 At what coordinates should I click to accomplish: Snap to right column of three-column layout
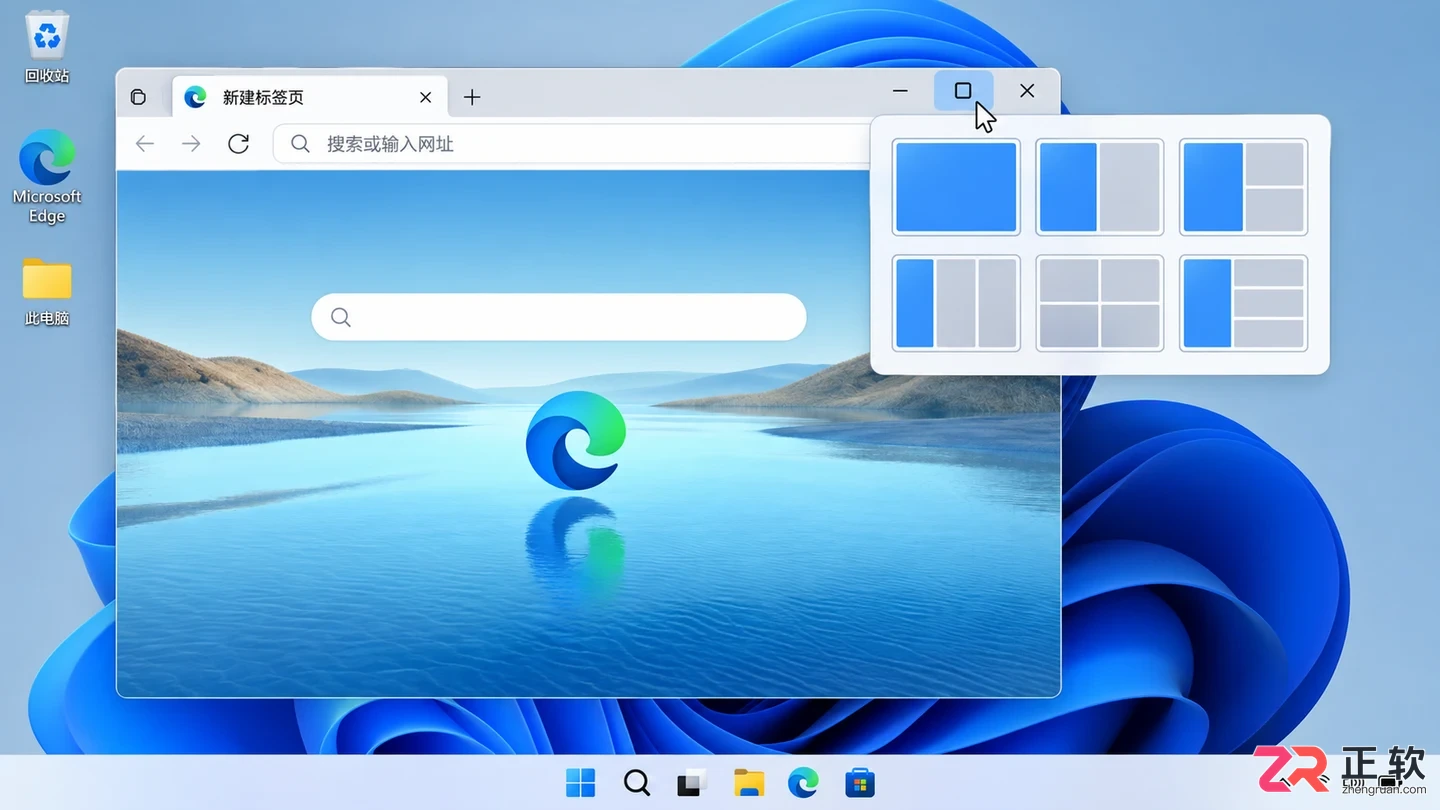coord(997,303)
